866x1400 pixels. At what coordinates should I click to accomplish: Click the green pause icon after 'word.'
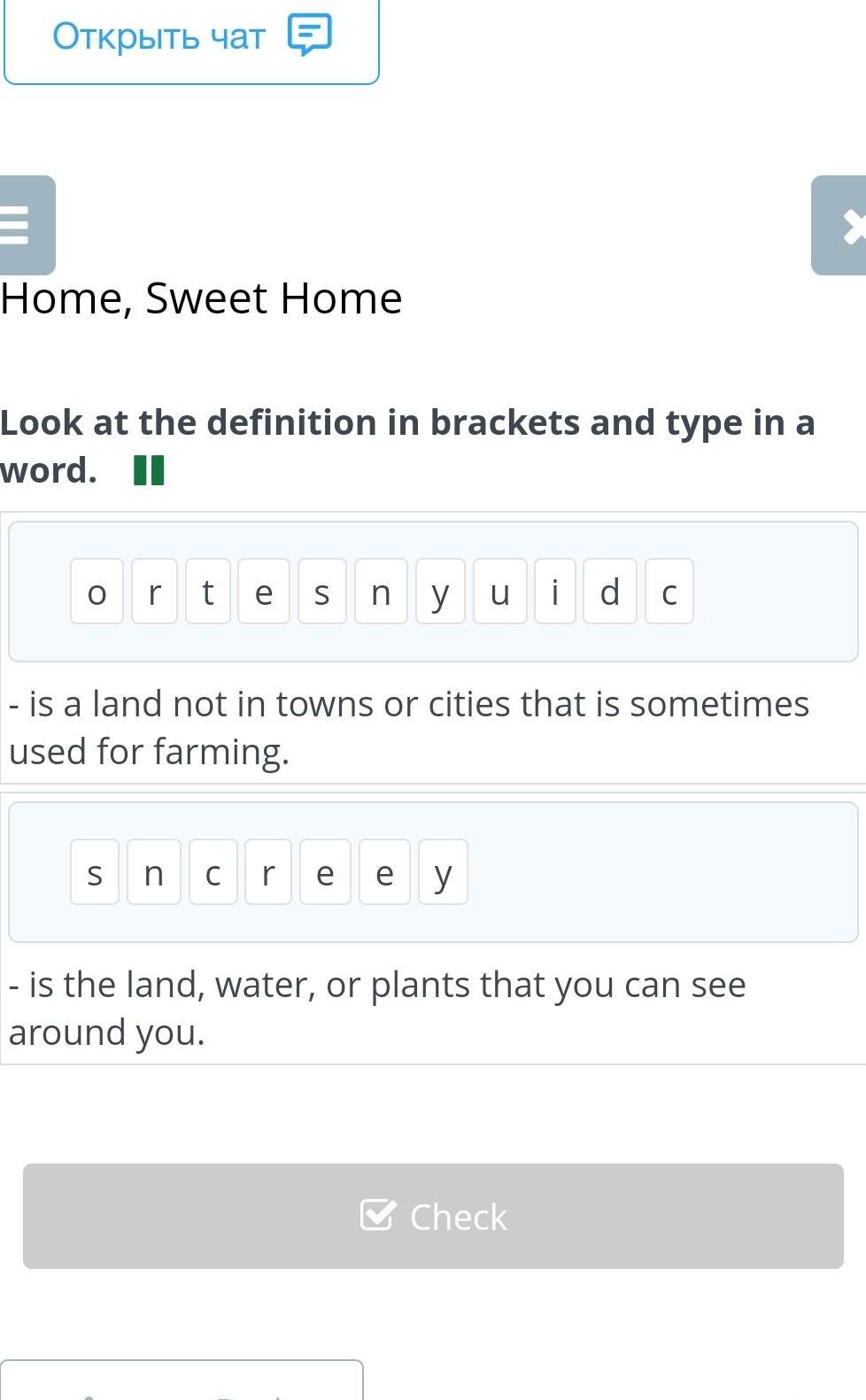pyautogui.click(x=149, y=470)
